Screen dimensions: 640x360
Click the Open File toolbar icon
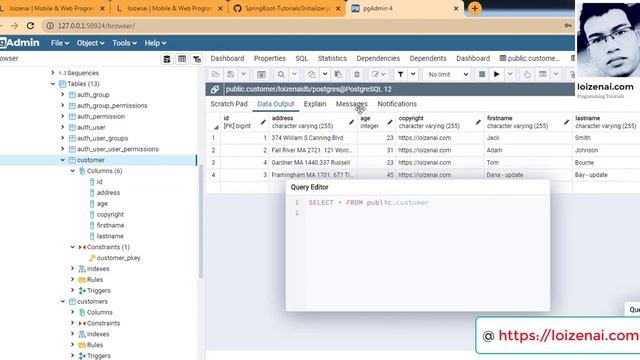pyautogui.click(x=215, y=74)
